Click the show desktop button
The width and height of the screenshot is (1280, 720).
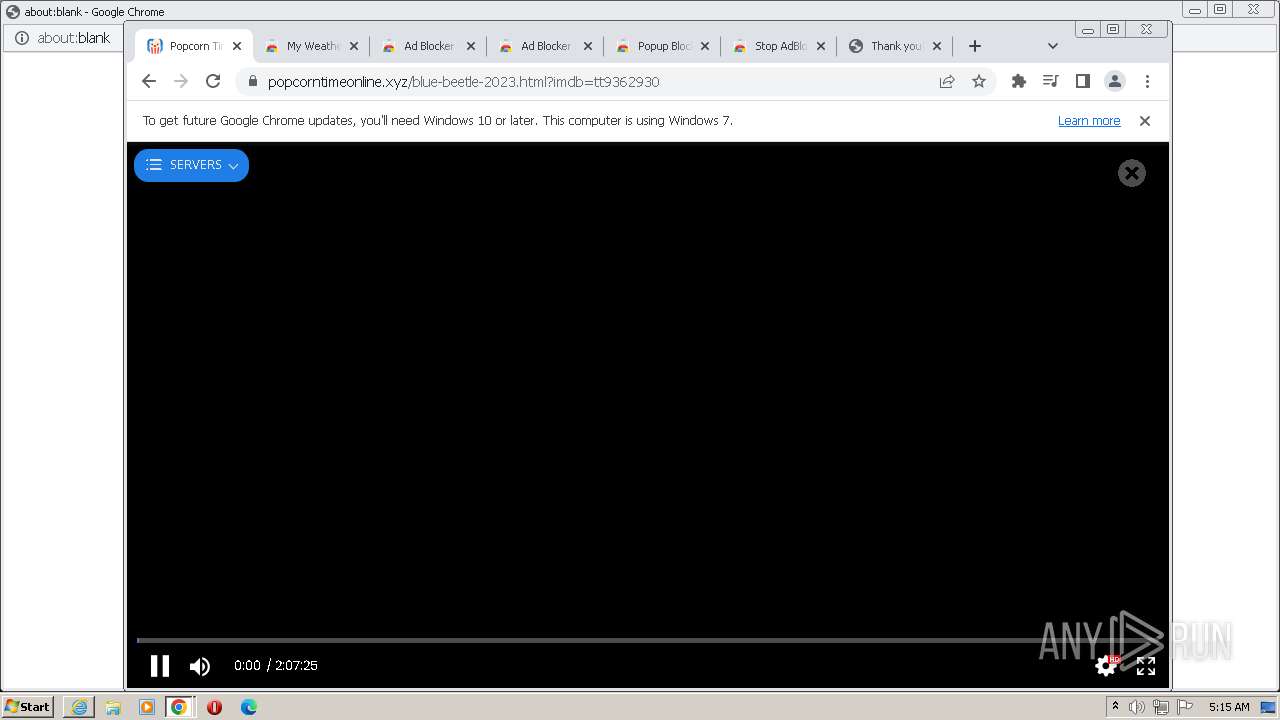pyautogui.click(x=1269, y=707)
